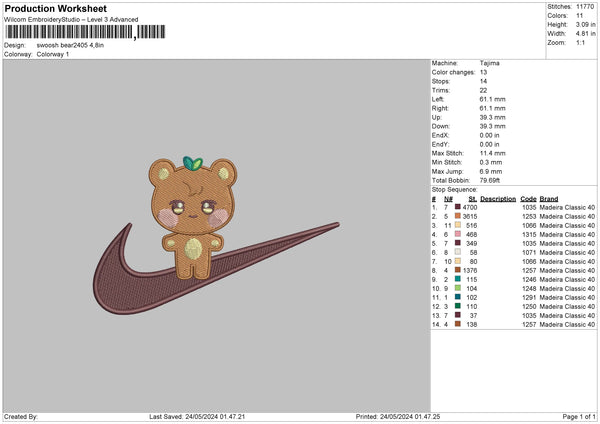Click the 'Code' column header
Screen dimensions: 600x424
click(x=528, y=199)
